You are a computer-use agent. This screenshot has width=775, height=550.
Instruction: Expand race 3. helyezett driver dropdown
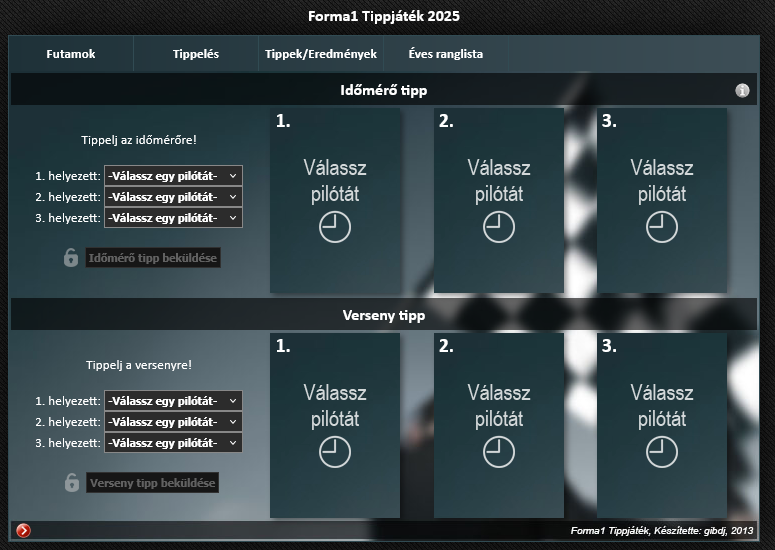173,442
